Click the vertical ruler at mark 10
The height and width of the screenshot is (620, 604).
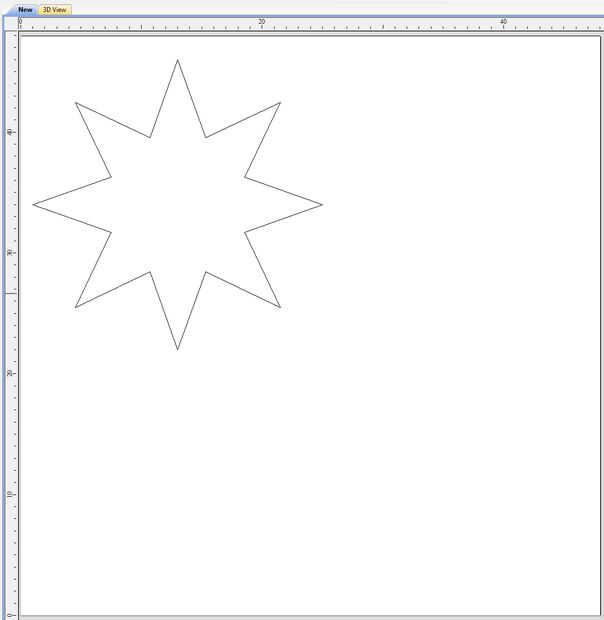10,494
